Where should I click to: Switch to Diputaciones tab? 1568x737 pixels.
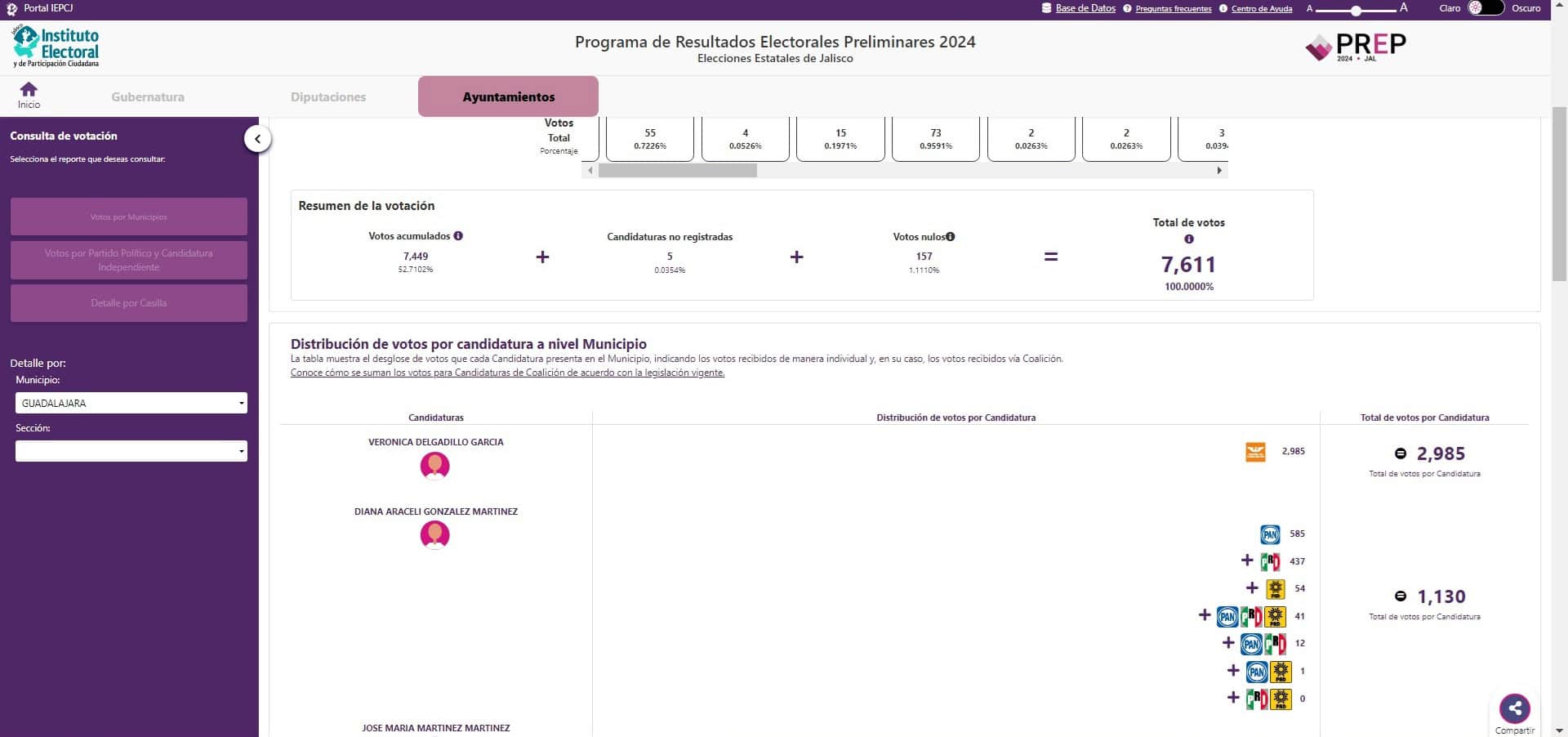click(328, 96)
